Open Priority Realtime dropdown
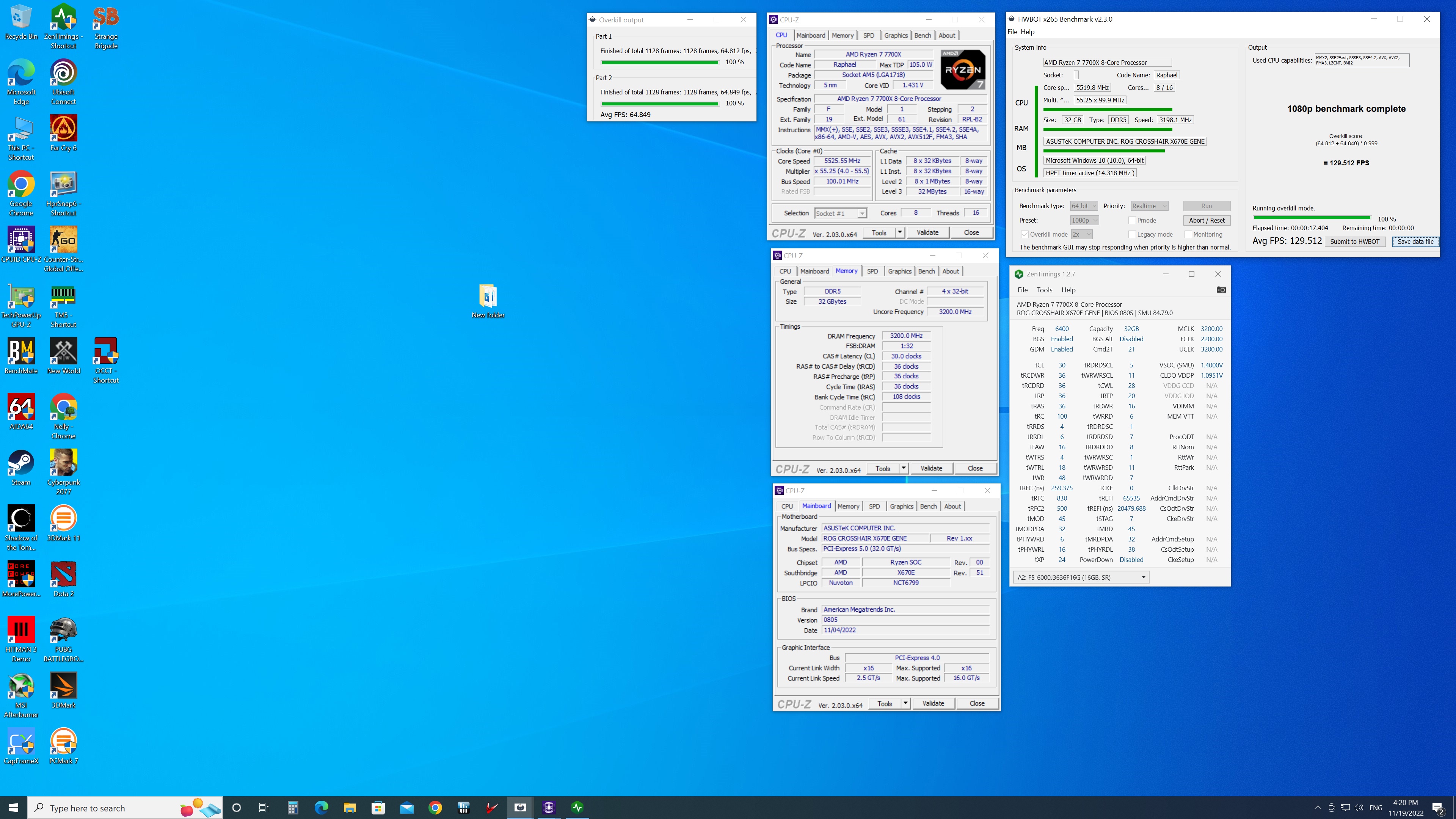 tap(1150, 206)
